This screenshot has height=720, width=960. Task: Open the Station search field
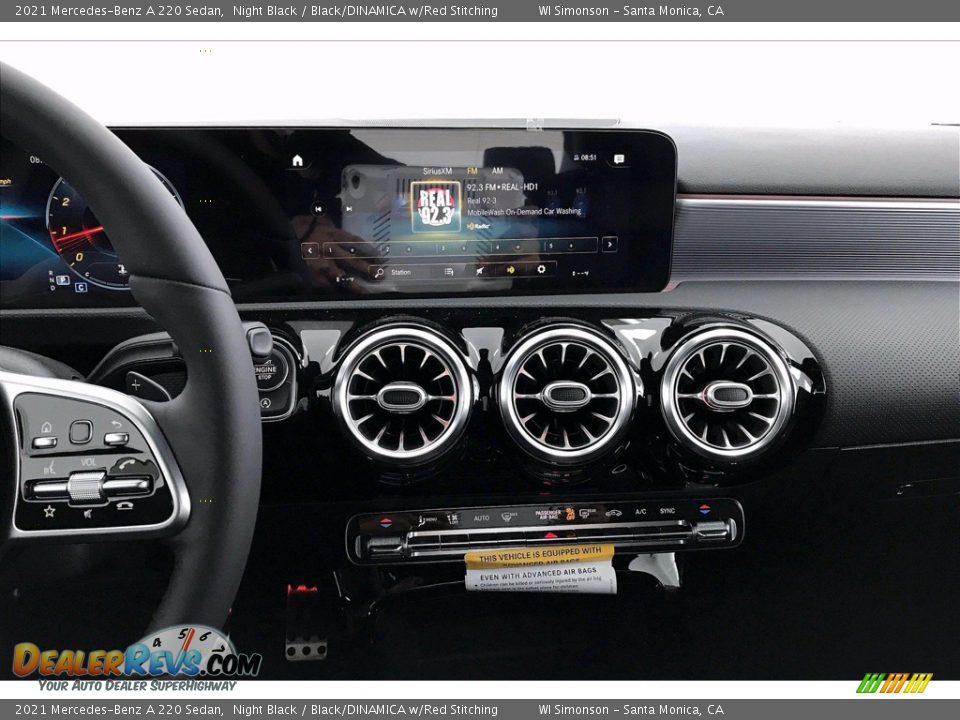pyautogui.click(x=401, y=272)
